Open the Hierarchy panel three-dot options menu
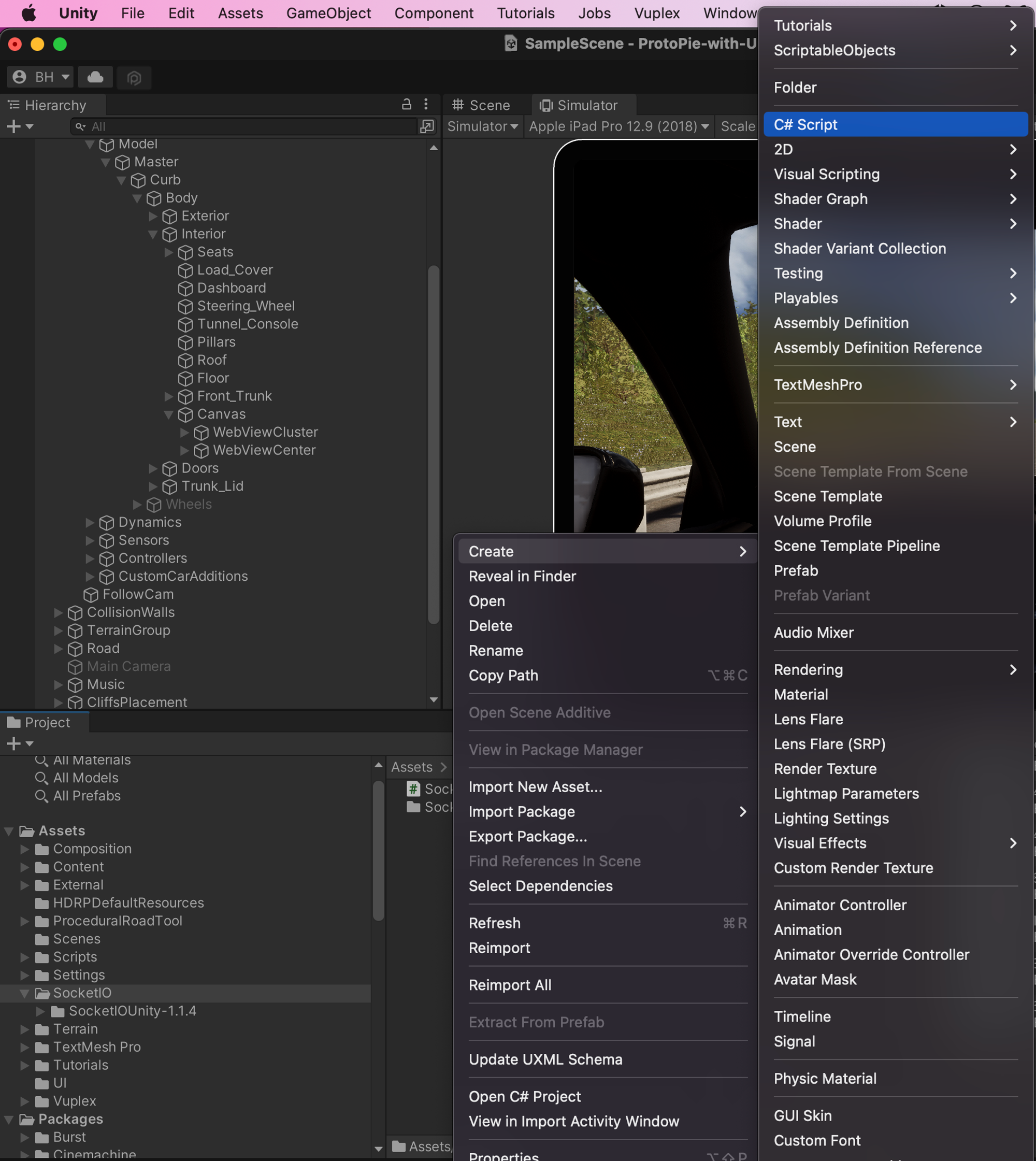Screen dimensions: 1036x1161 coord(426,104)
